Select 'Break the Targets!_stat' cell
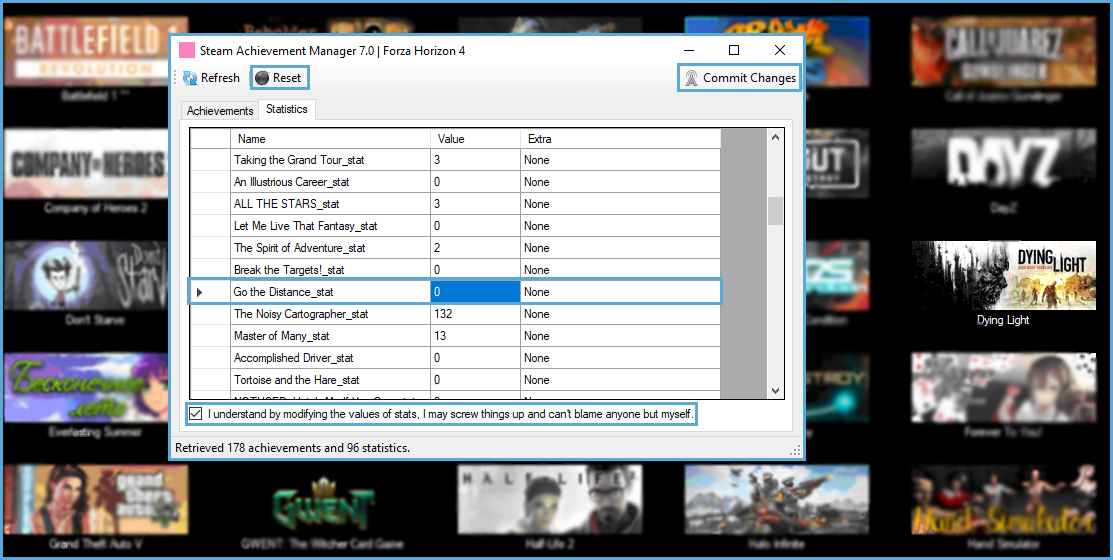Screen dimensions: 1113x560 [331, 270]
